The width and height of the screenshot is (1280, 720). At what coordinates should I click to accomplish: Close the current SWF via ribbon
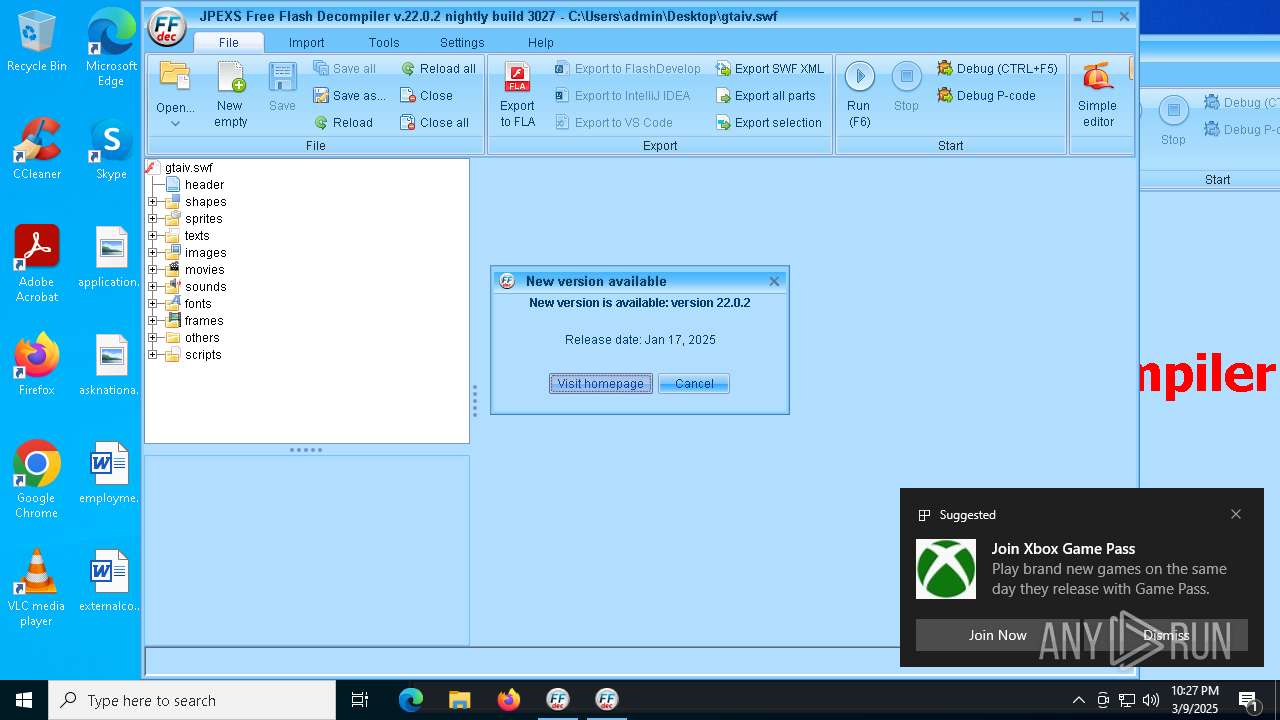(x=426, y=96)
